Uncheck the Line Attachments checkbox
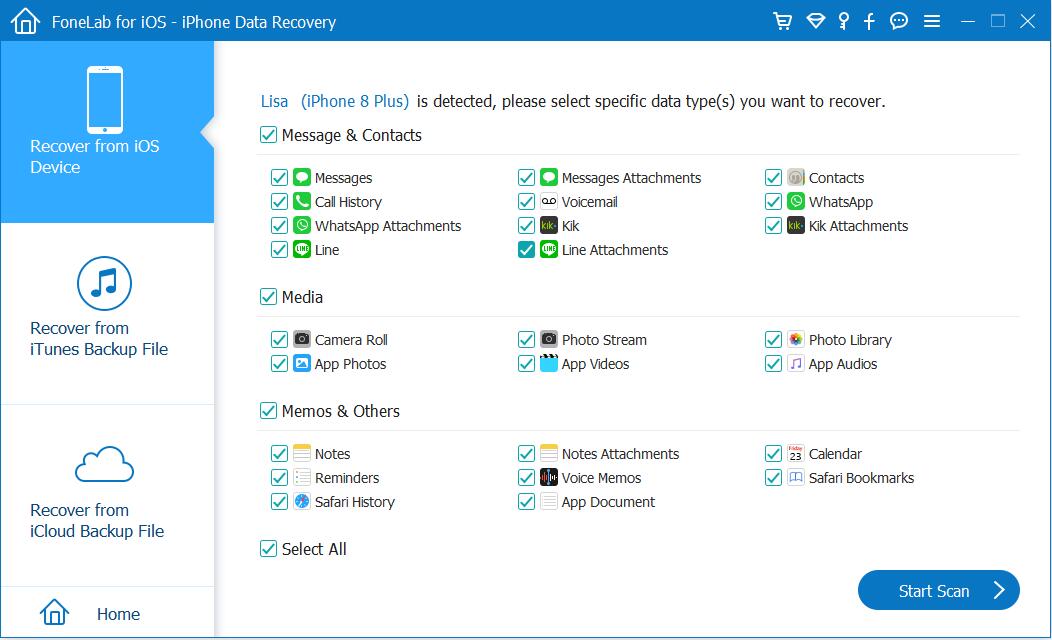Image resolution: width=1052 pixels, height=640 pixels. (526, 250)
